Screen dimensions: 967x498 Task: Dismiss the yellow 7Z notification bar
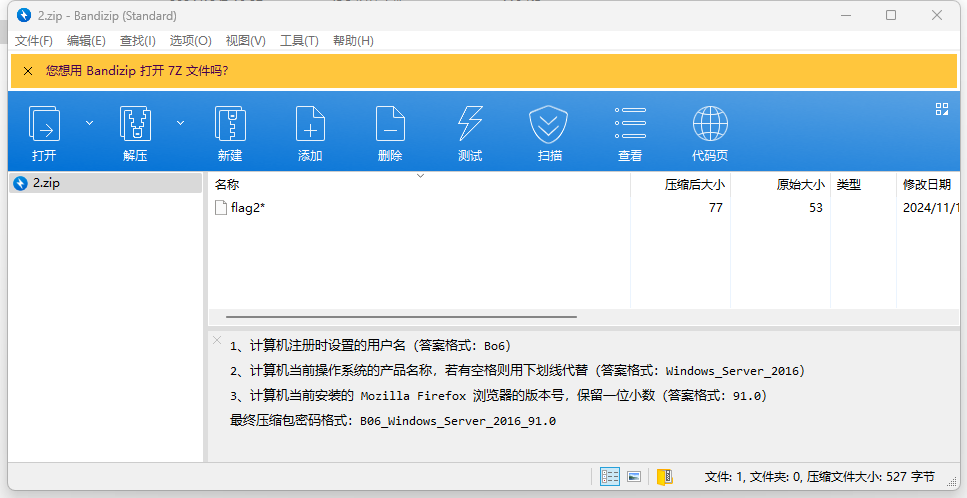[28, 71]
